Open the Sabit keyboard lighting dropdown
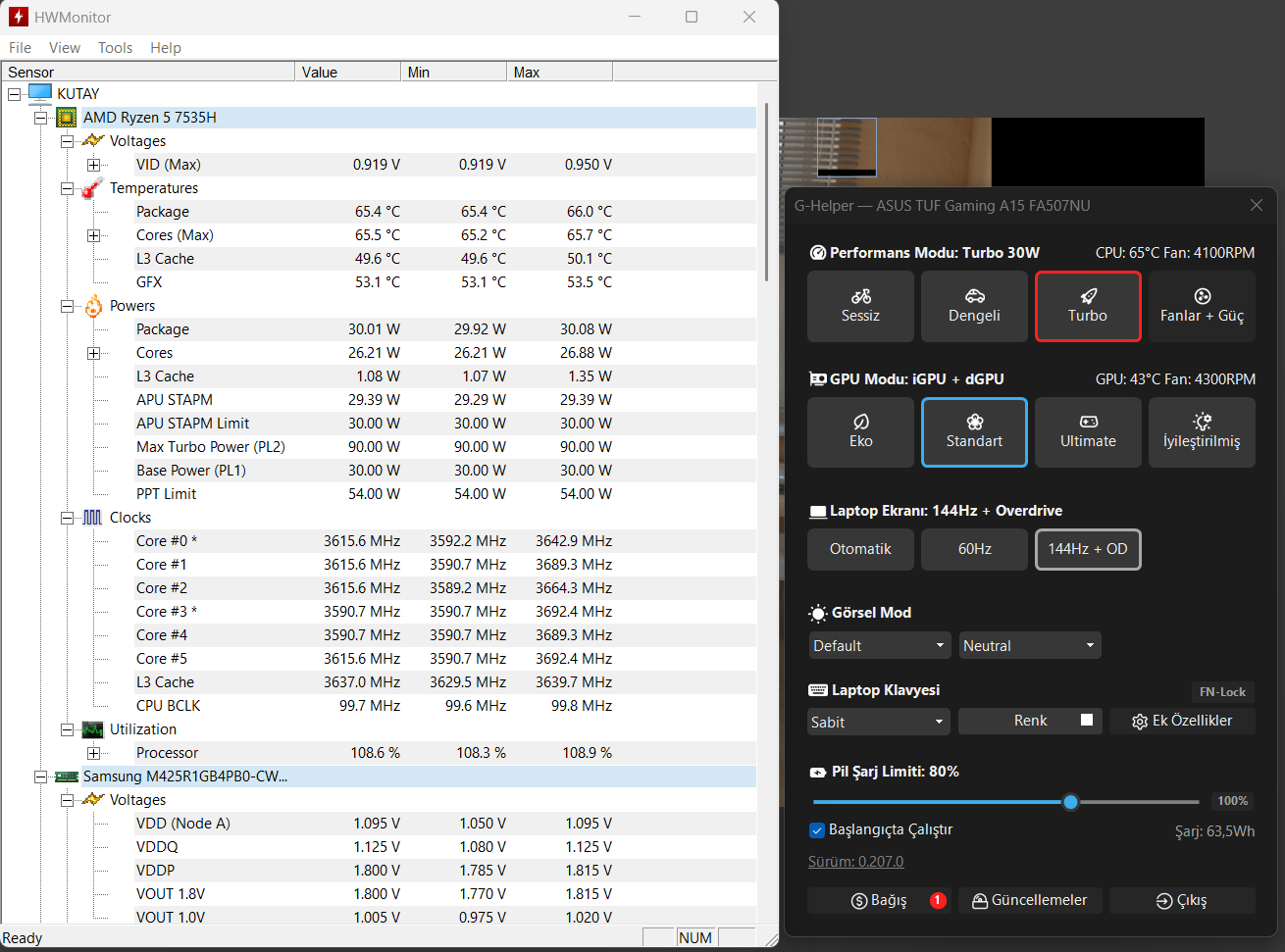 [x=879, y=722]
